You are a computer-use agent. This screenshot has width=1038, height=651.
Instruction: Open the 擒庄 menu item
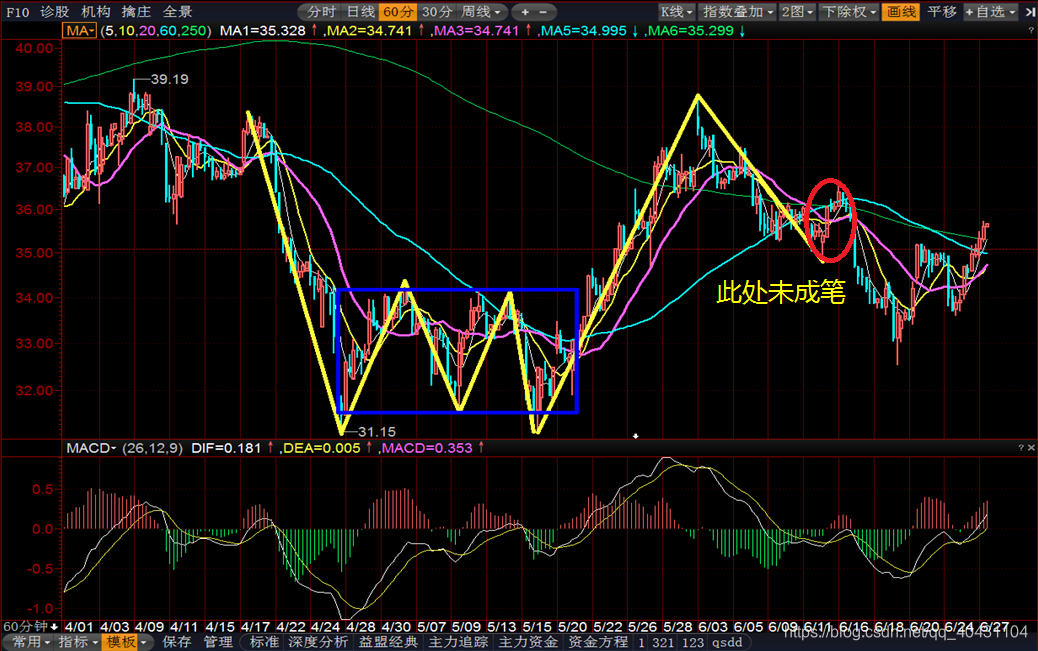click(x=136, y=12)
